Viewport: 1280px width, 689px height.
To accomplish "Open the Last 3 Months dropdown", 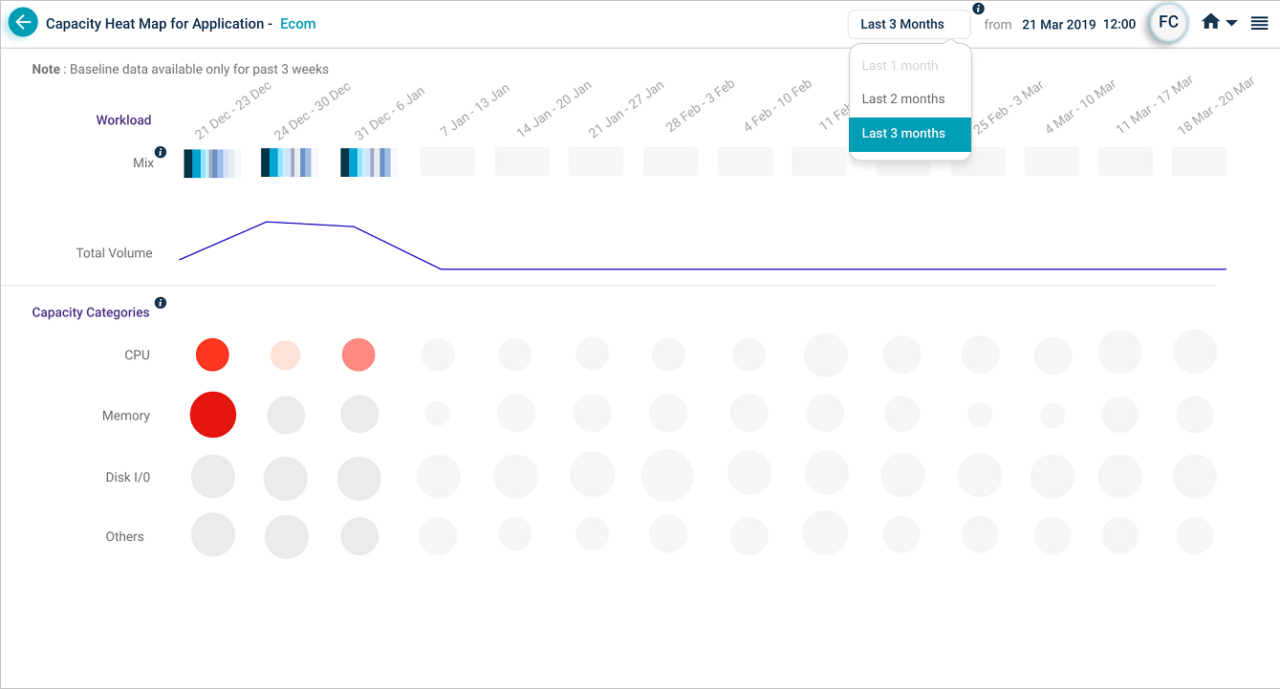I will point(908,23).
